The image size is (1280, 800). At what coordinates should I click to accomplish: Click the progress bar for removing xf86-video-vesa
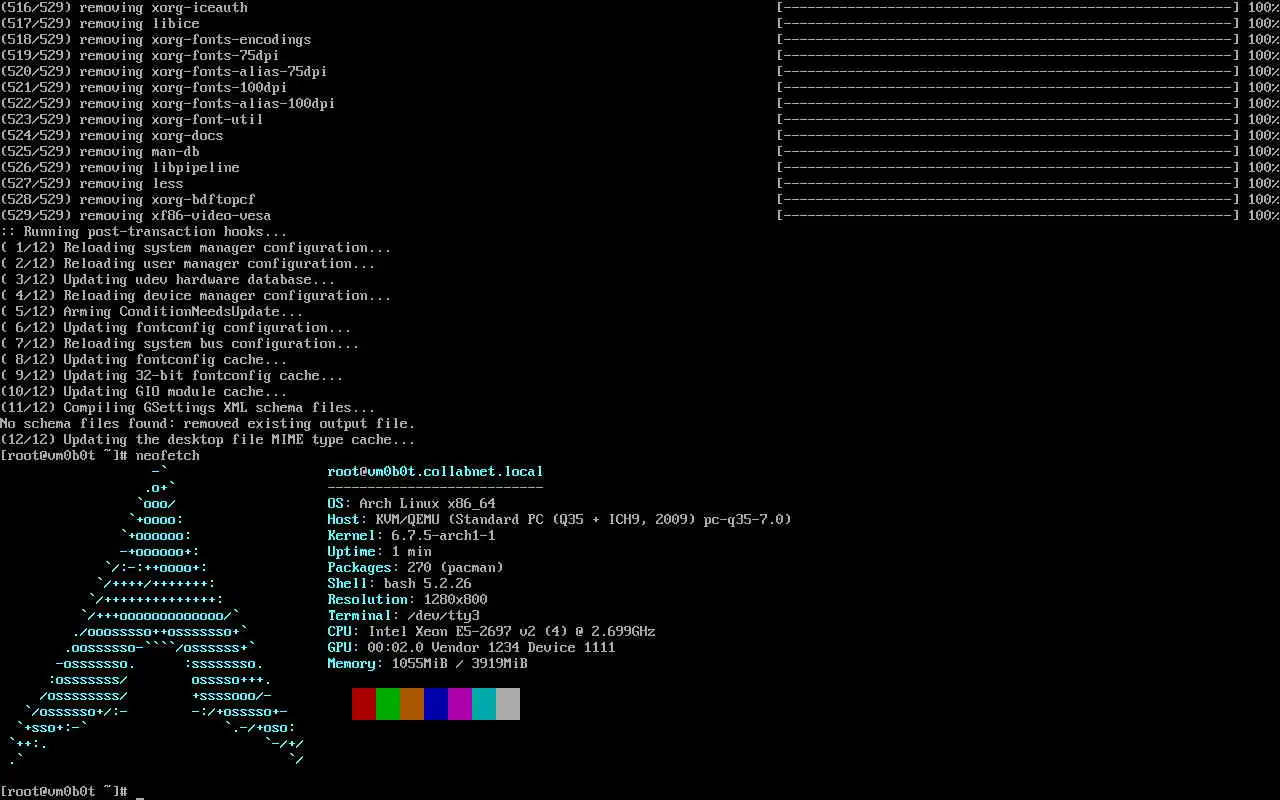tap(1008, 216)
